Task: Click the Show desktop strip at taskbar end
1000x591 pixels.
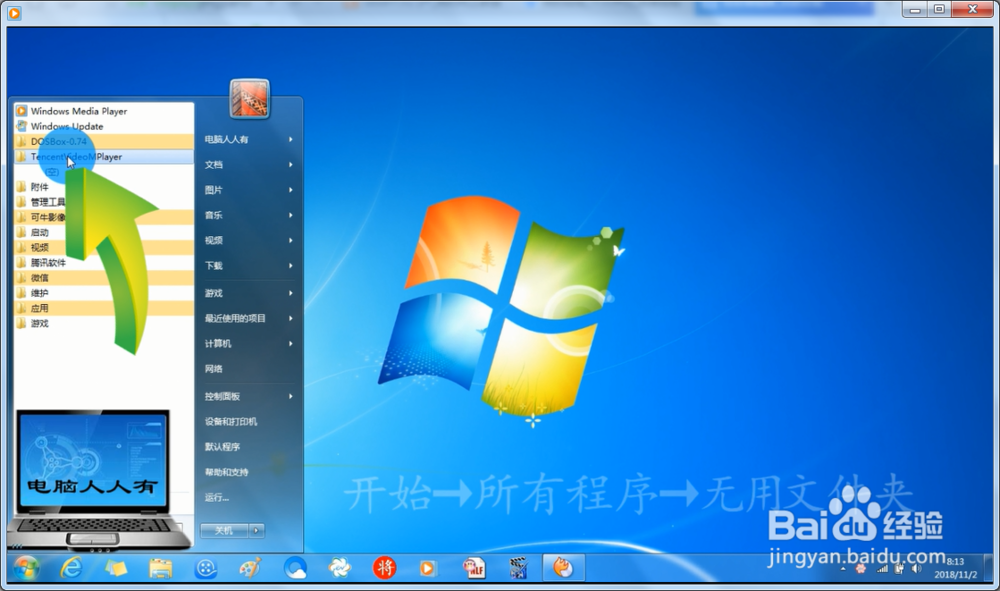Action: 989,567
